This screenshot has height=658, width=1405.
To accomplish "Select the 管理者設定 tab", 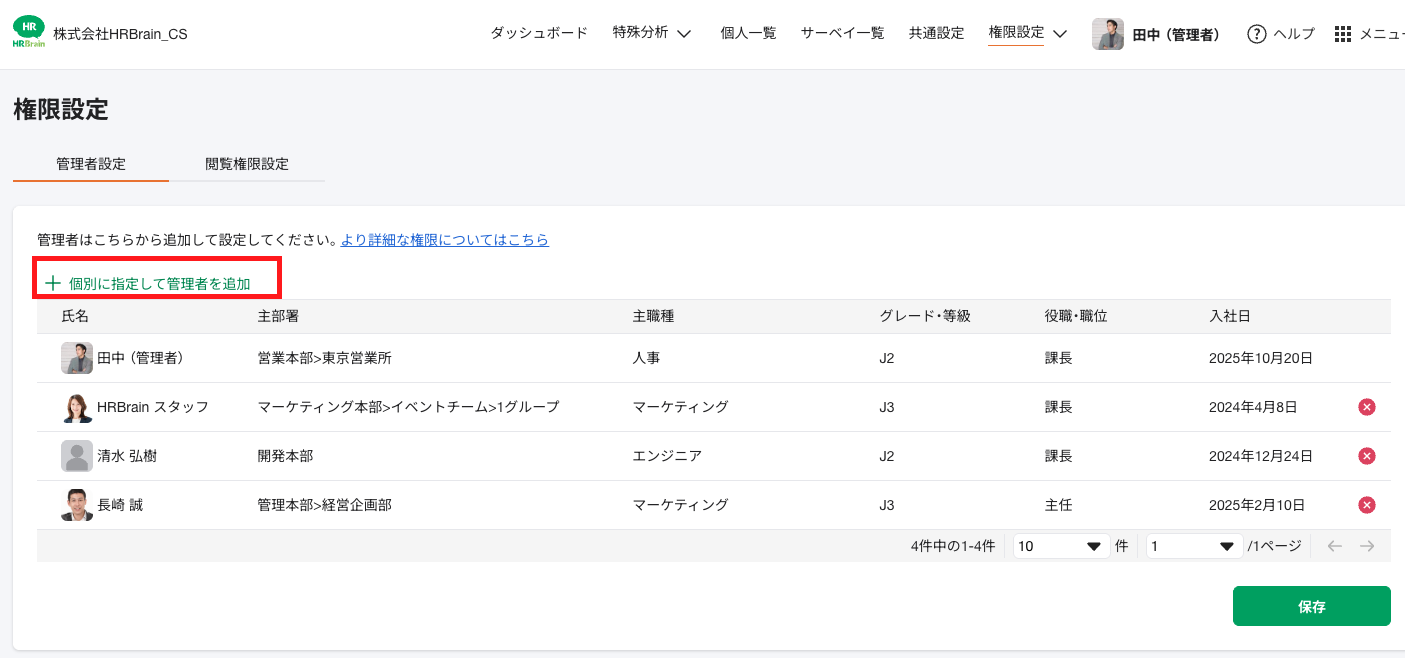I will pyautogui.click(x=89, y=164).
